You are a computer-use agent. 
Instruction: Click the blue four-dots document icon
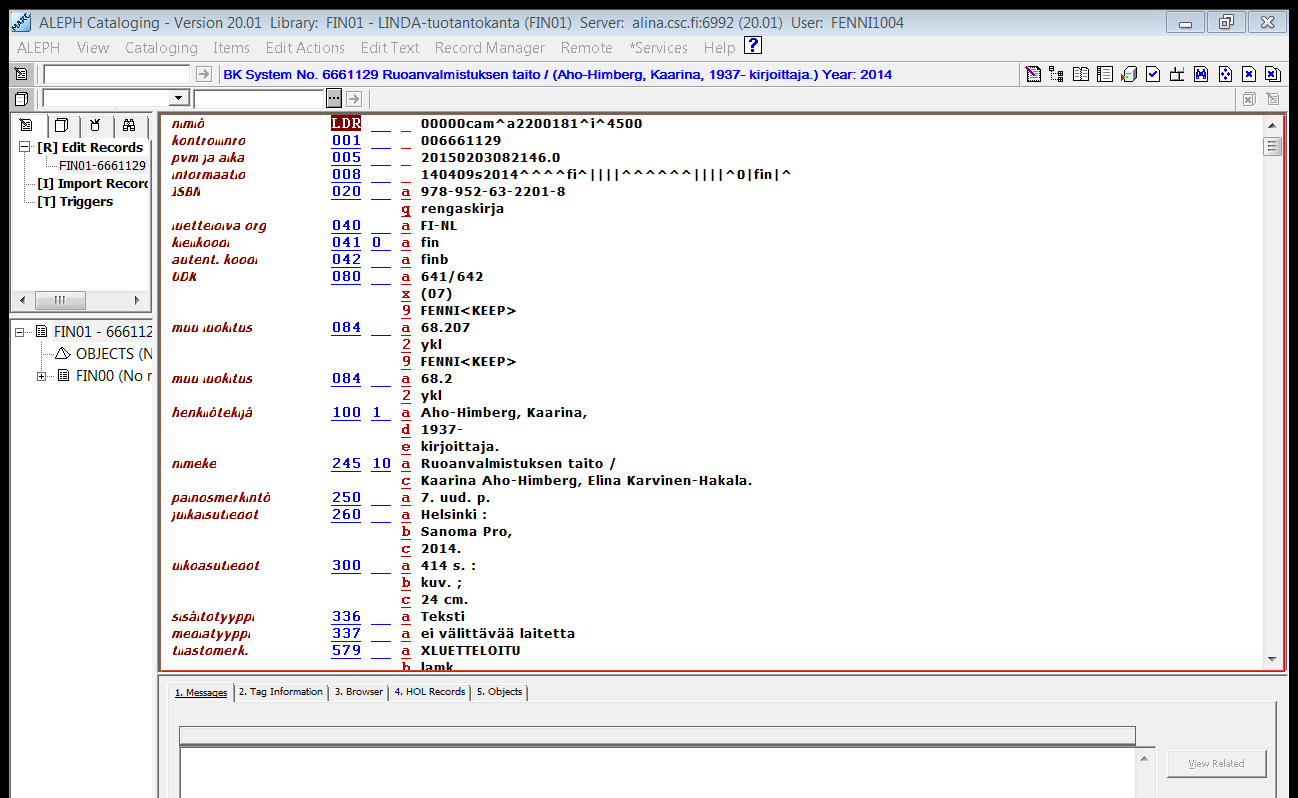tap(1225, 74)
